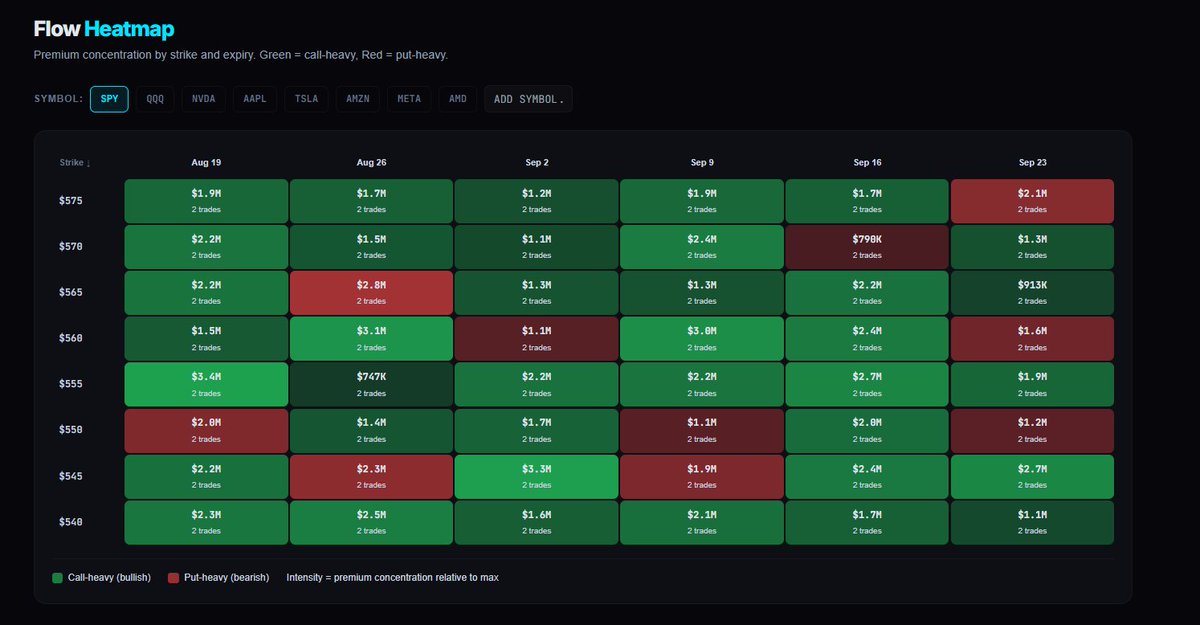Select the META symbol chip
The image size is (1200, 625).
point(409,99)
